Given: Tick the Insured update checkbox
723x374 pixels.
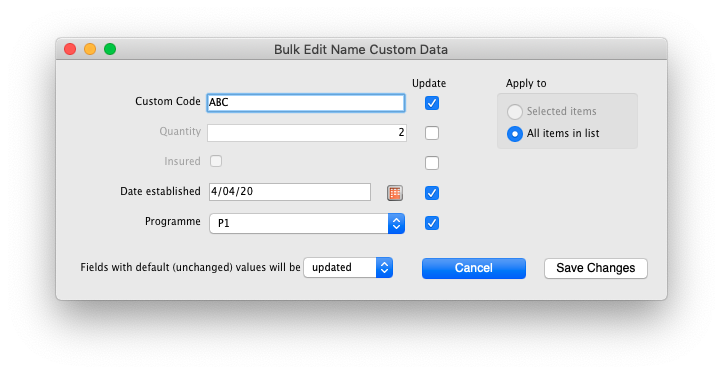Looking at the screenshot, I should (x=432, y=163).
